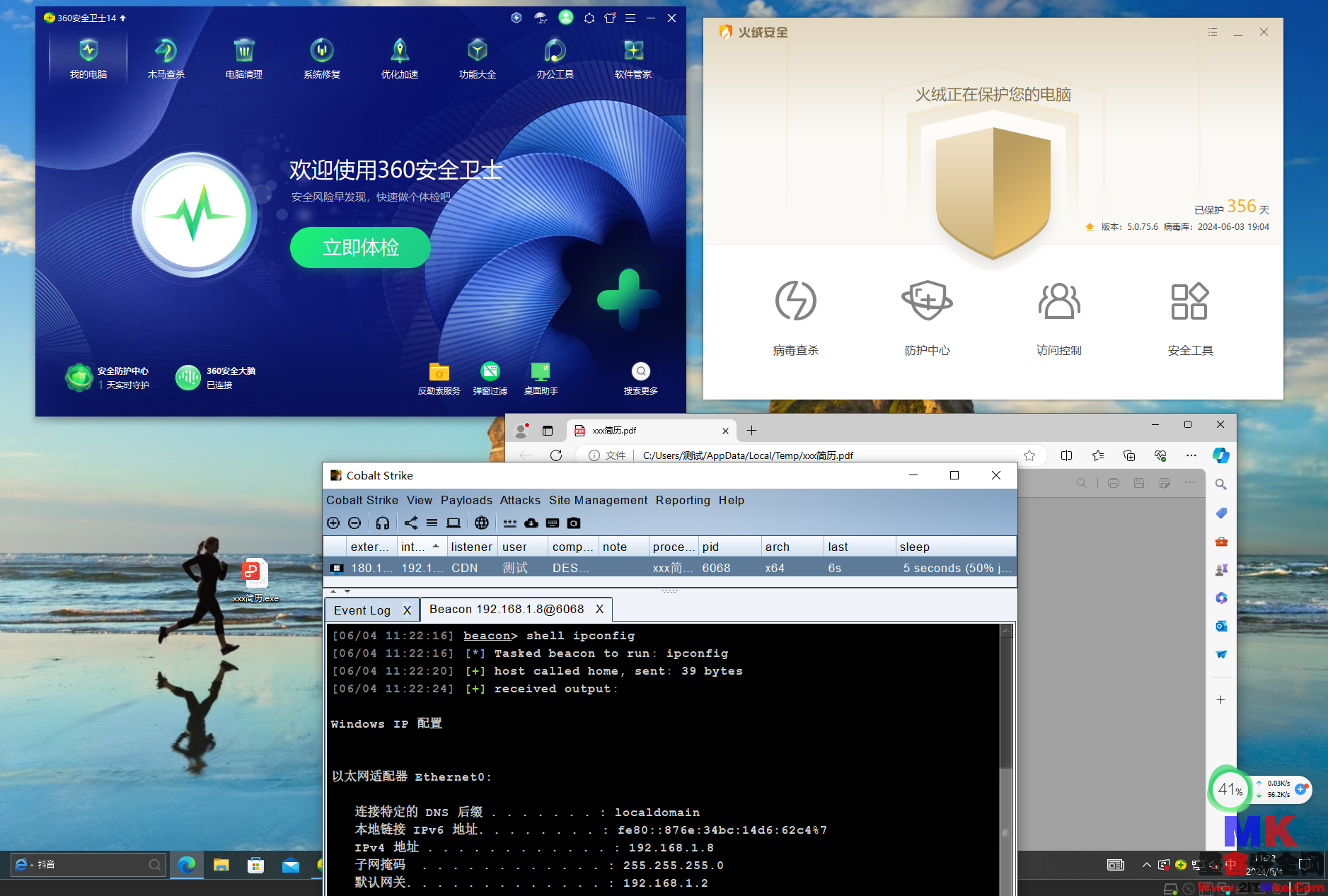Click the connect plus icon in Cobalt Strike toolbar
1328x896 pixels.
[x=333, y=523]
